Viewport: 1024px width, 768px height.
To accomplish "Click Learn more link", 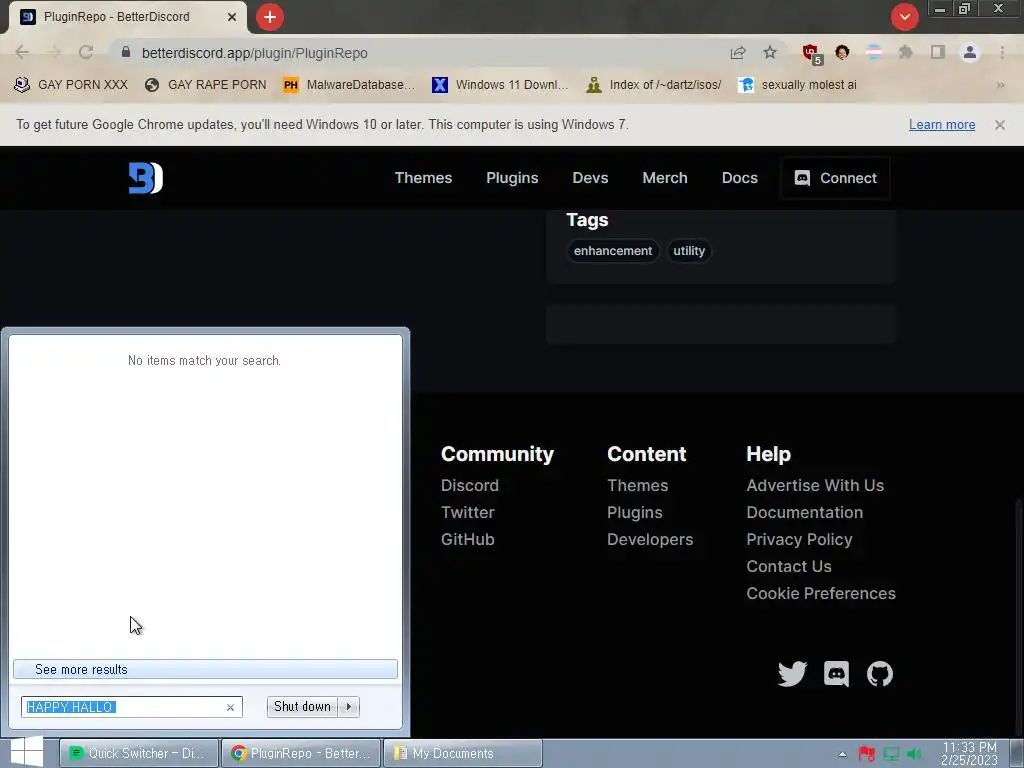I will click(x=942, y=125).
